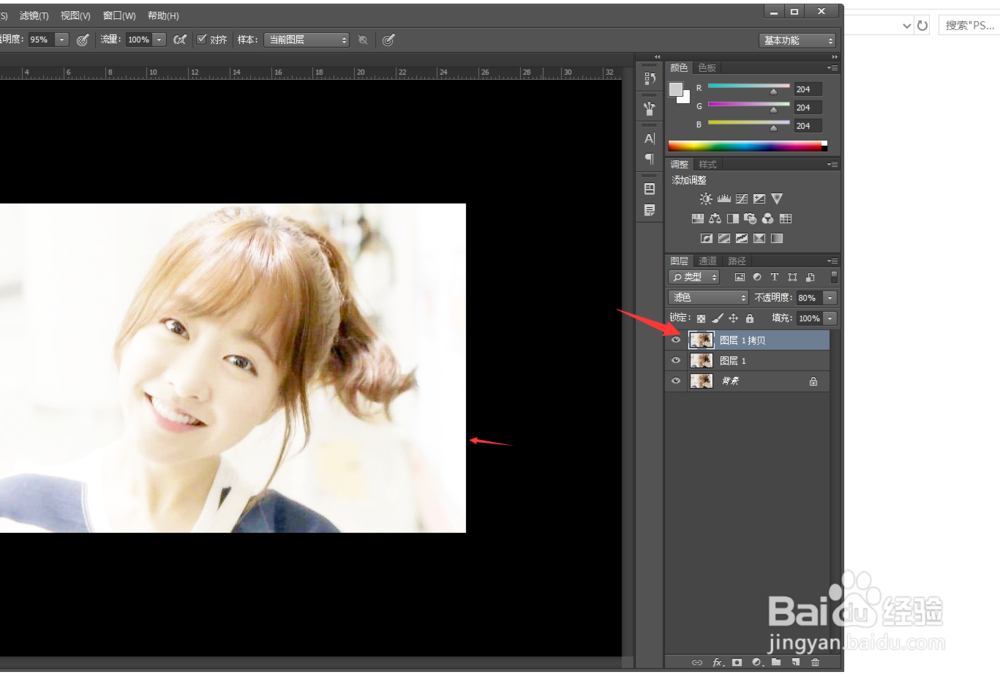This screenshot has height=677, width=1000.
Task: Open the 视图(V) menu
Action: 75,15
